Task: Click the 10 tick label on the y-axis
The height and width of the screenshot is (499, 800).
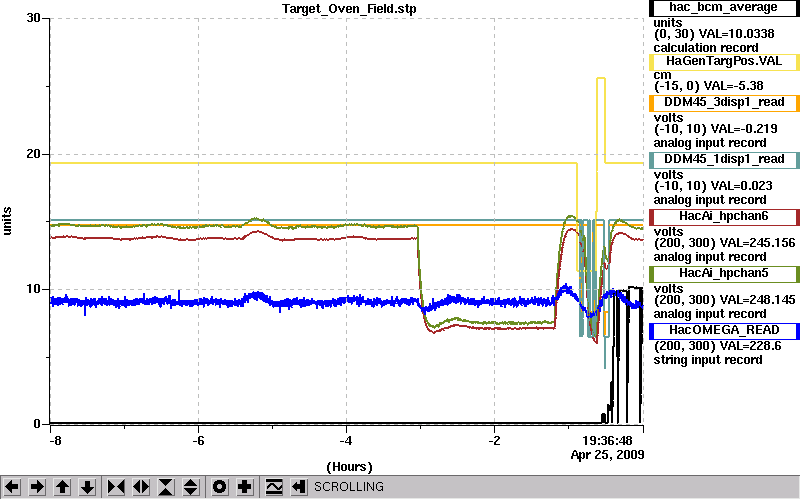Action: [33, 289]
